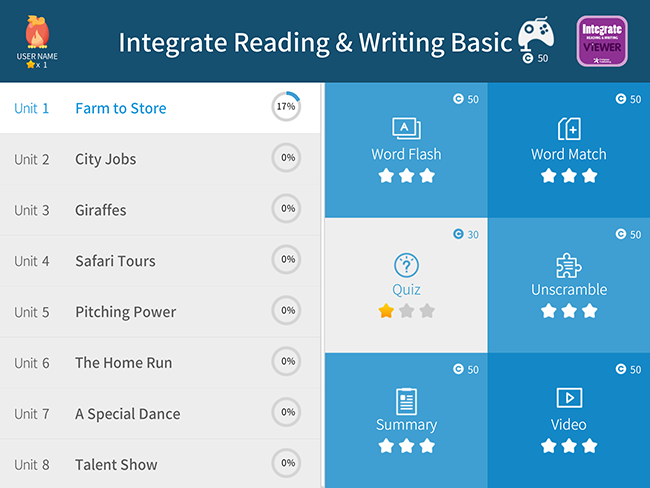Open Unit 6 The Home Run

tap(160, 363)
